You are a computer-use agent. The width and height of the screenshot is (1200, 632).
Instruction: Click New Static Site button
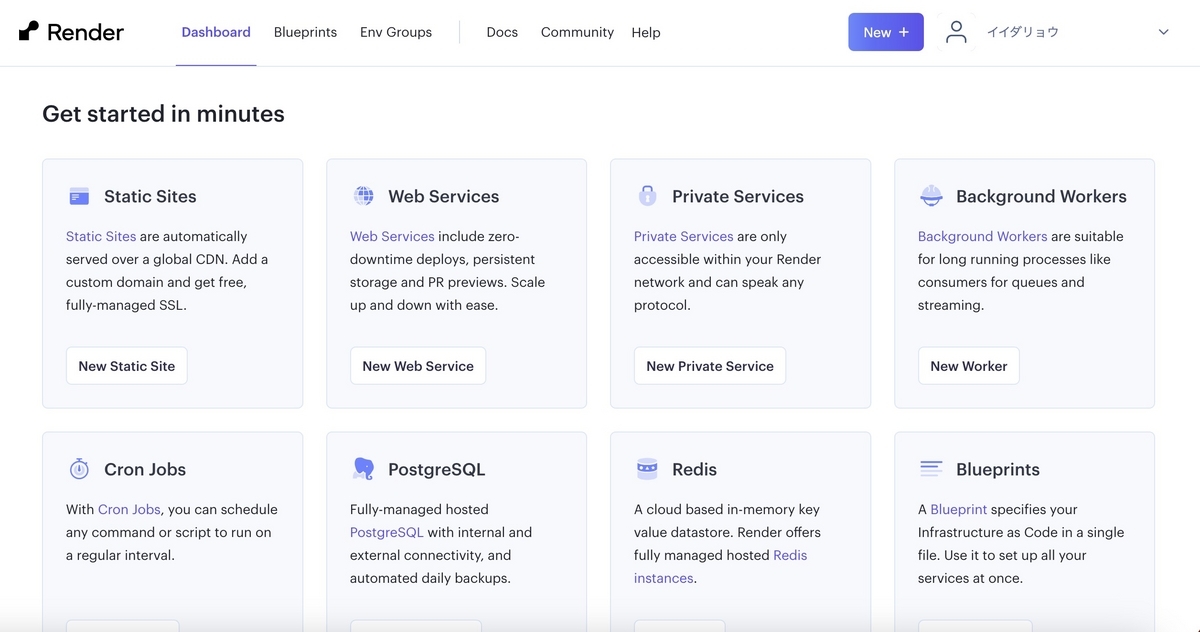(127, 366)
